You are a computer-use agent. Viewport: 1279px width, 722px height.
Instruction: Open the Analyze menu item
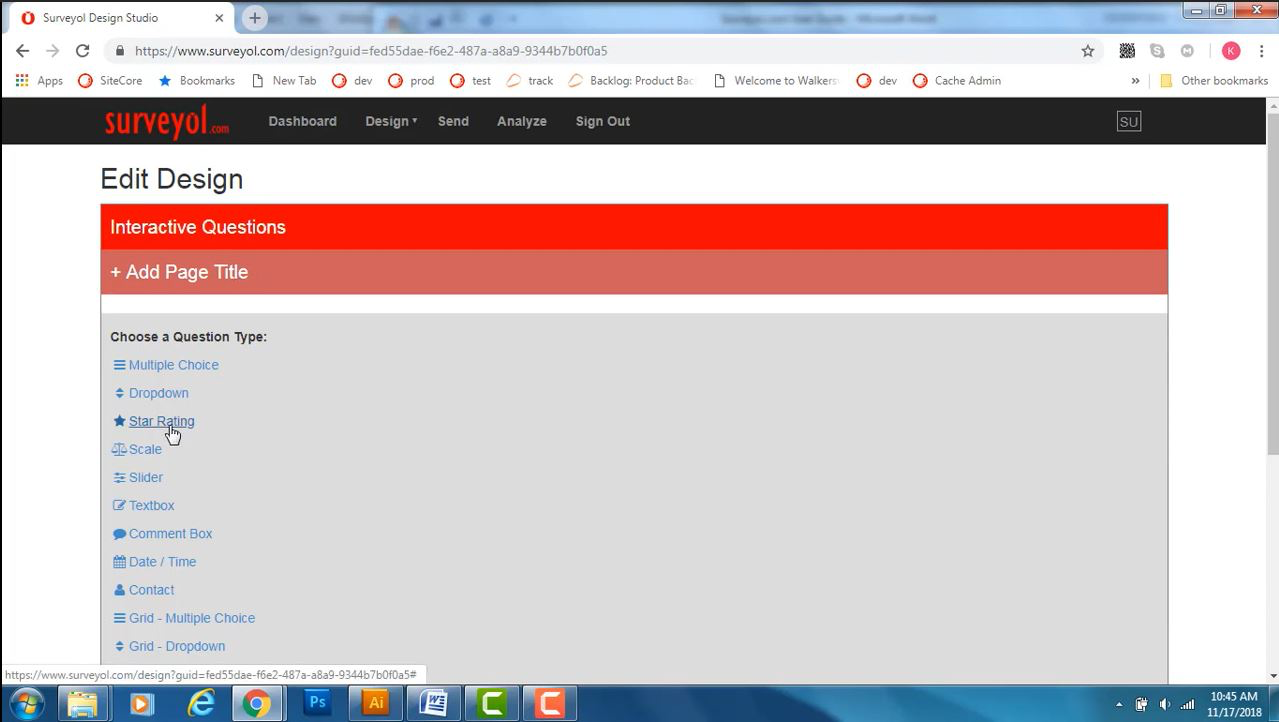522,121
